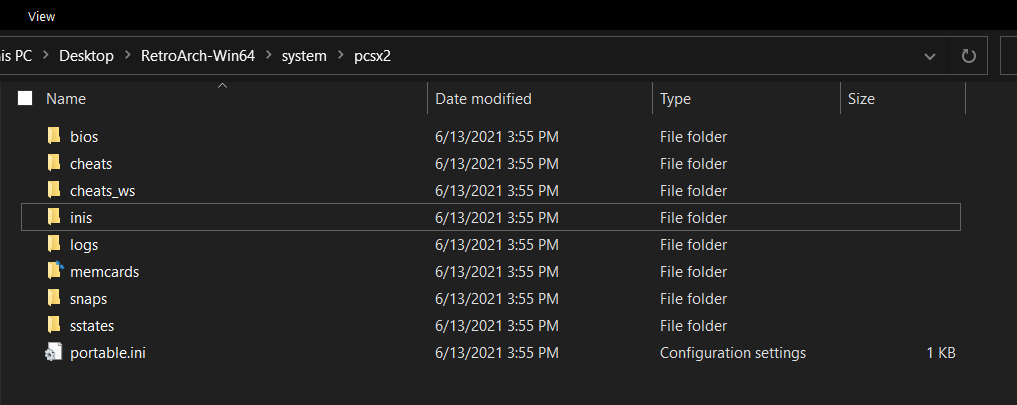Click the Configuration settings type cell
Screen dimensions: 1017x405
[x=733, y=353]
